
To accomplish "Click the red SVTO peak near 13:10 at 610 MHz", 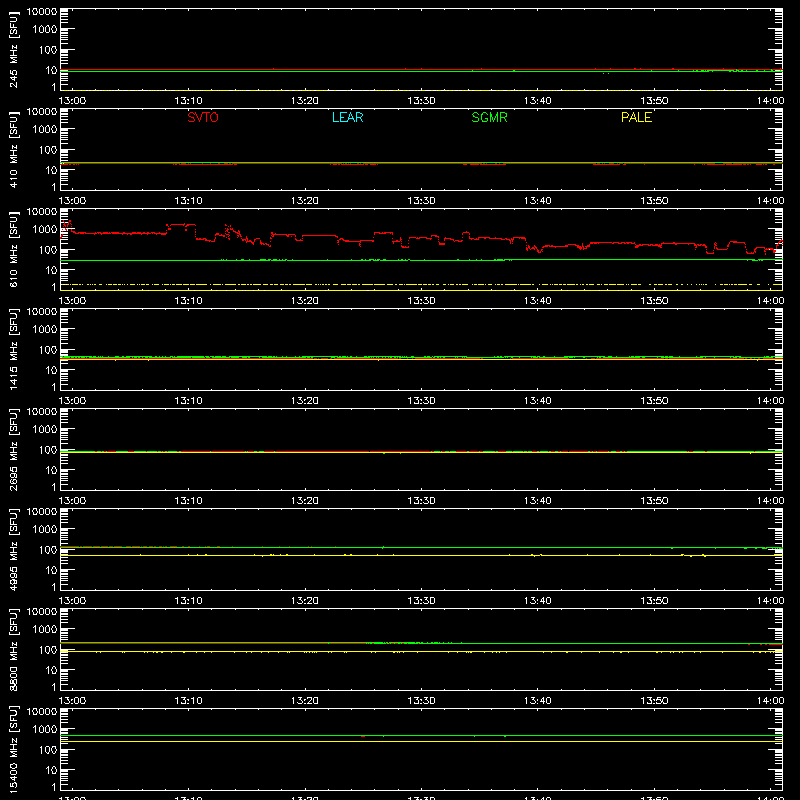I will pos(181,224).
